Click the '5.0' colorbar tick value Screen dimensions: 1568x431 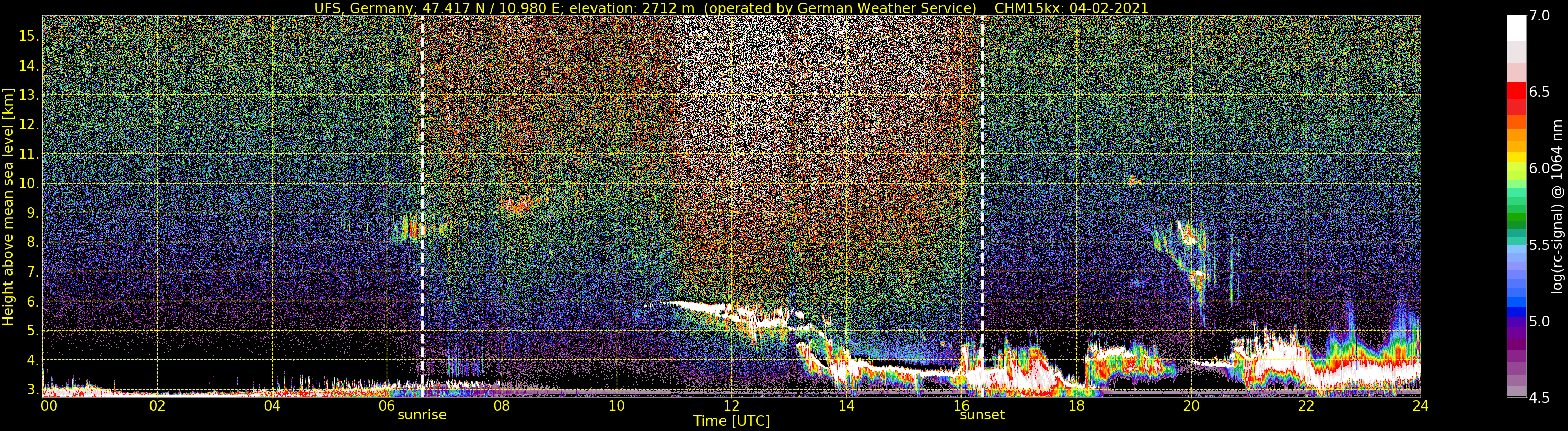tap(1539, 321)
